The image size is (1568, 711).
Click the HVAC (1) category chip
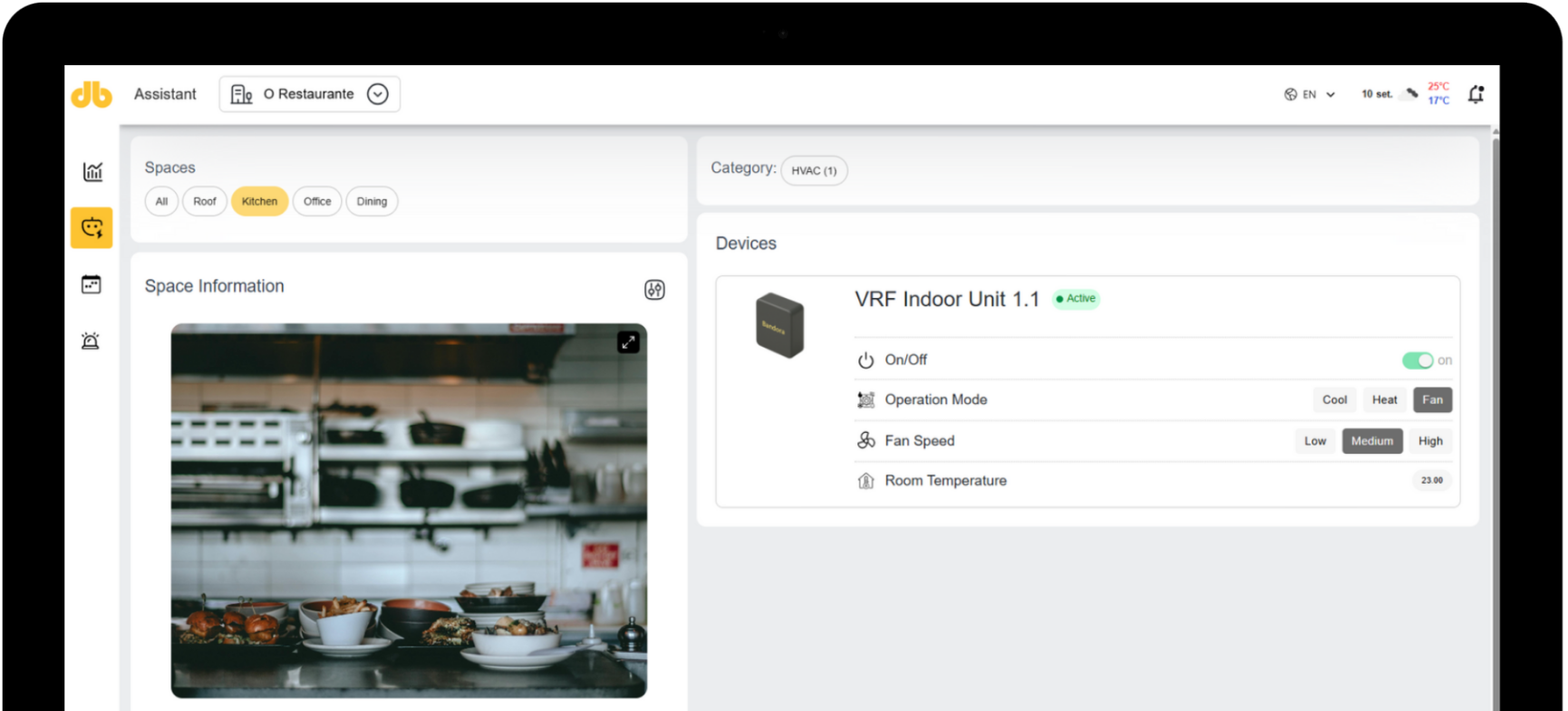pos(814,170)
